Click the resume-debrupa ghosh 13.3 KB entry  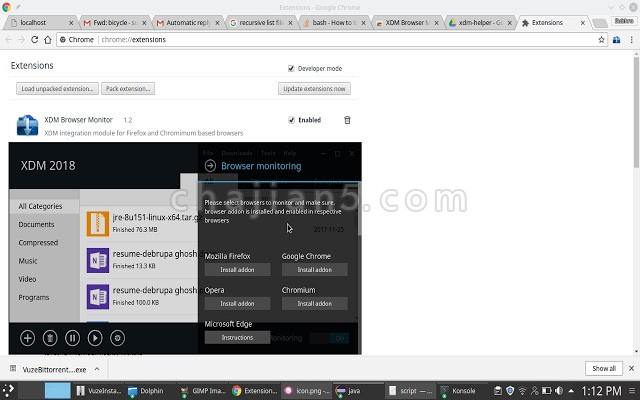coord(142,260)
